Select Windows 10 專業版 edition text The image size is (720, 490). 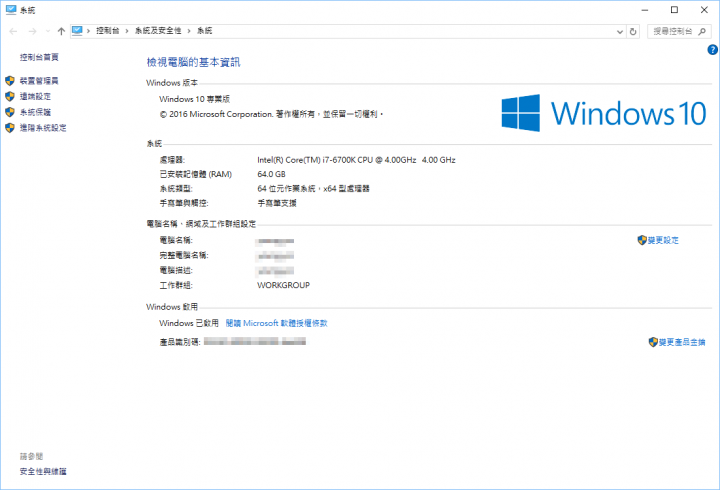(x=195, y=99)
